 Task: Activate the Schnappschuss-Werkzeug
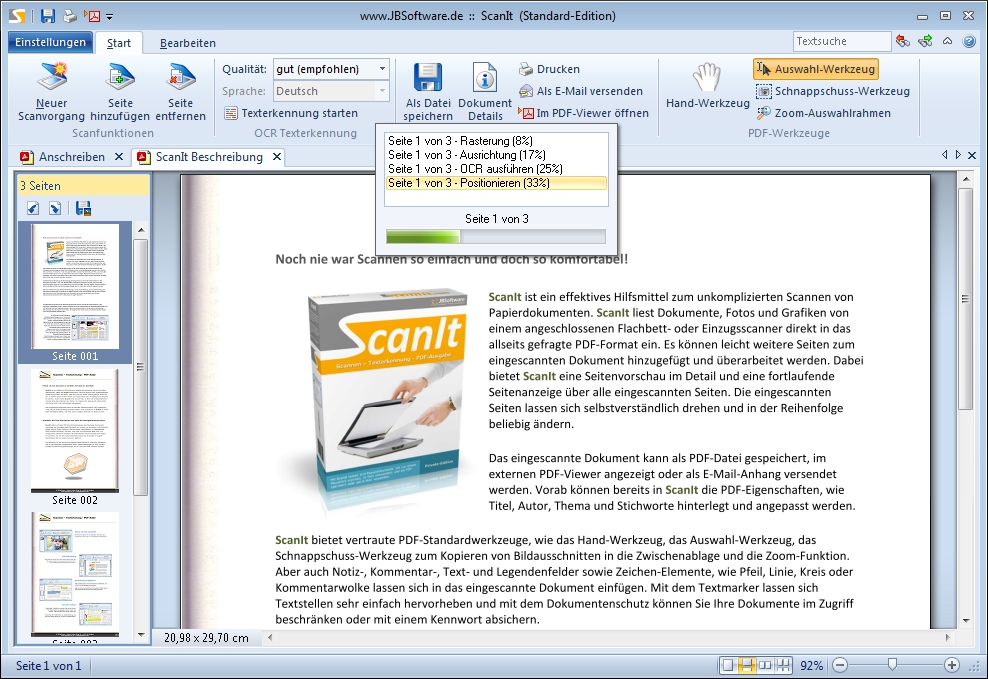[x=833, y=91]
